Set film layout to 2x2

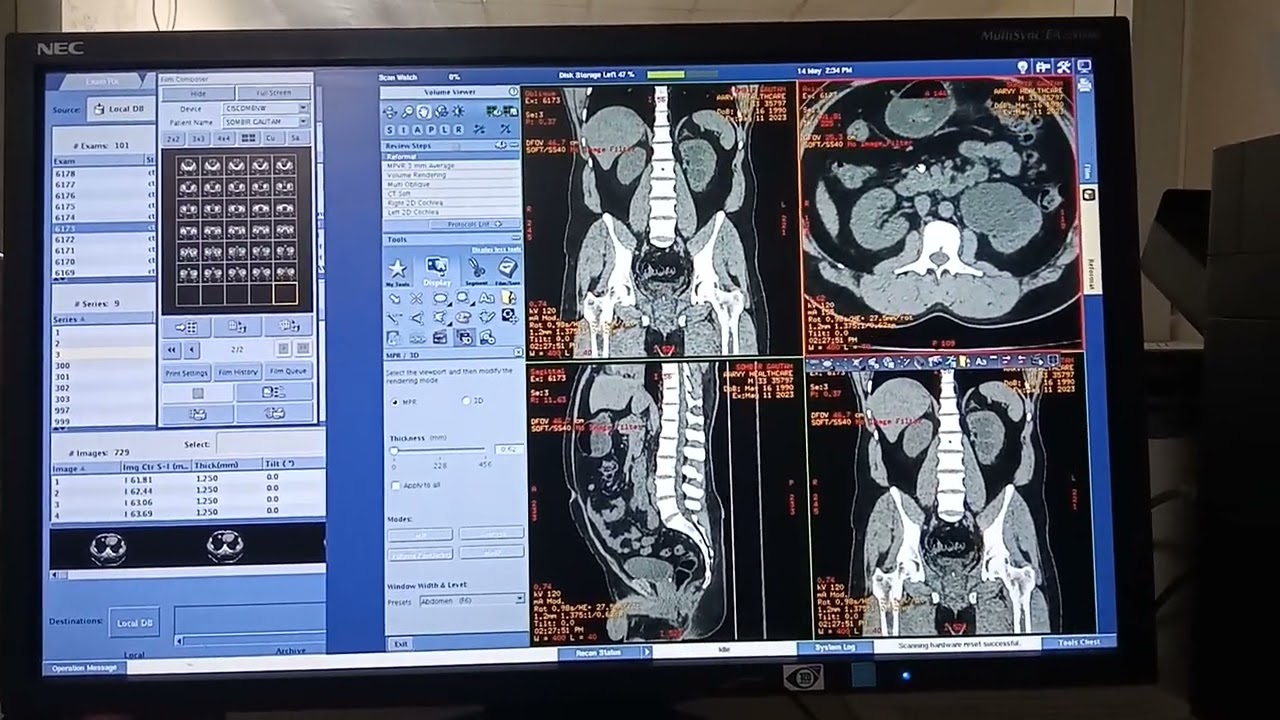tap(173, 138)
